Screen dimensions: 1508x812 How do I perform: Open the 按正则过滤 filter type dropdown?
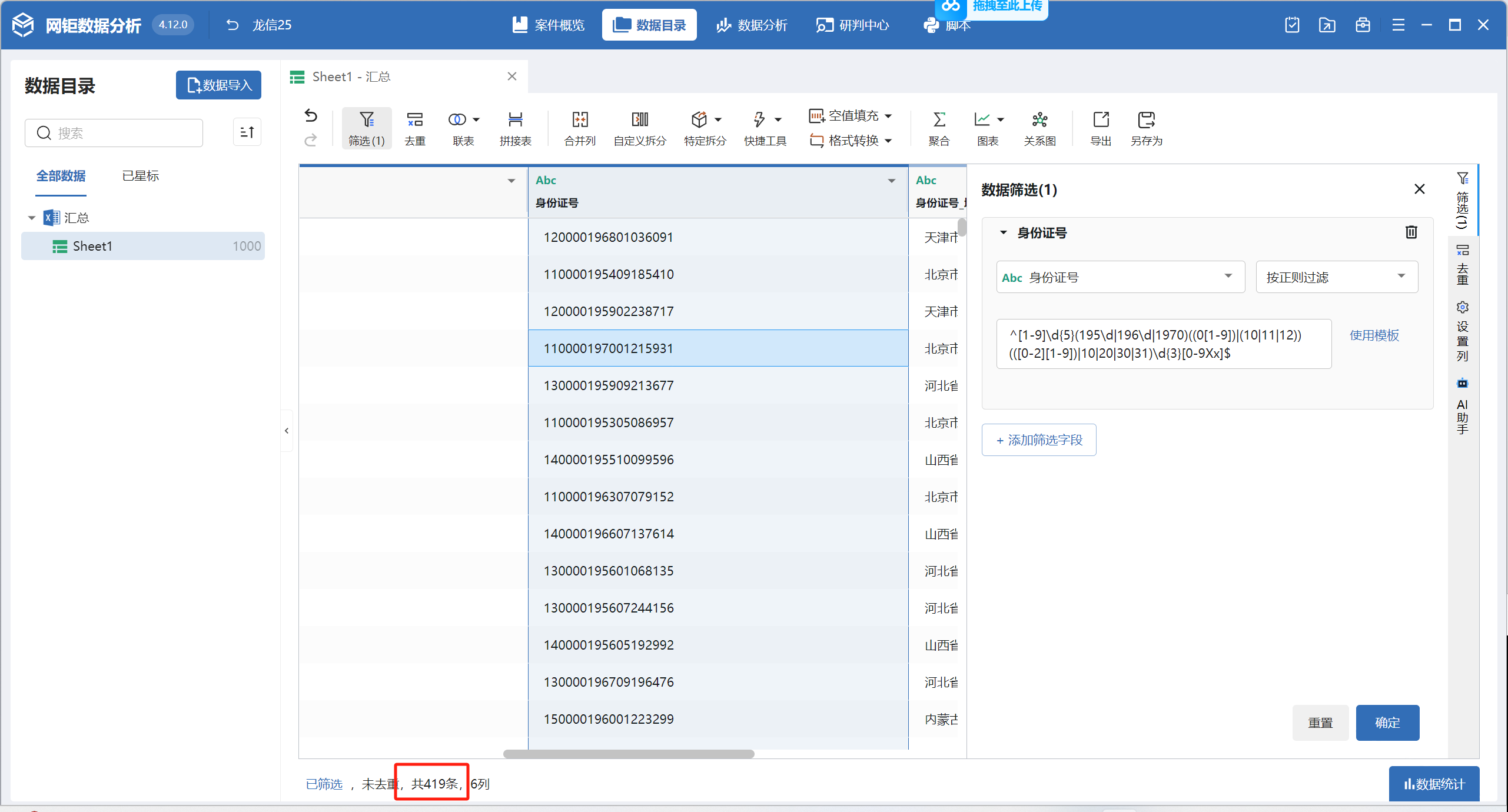[1336, 277]
